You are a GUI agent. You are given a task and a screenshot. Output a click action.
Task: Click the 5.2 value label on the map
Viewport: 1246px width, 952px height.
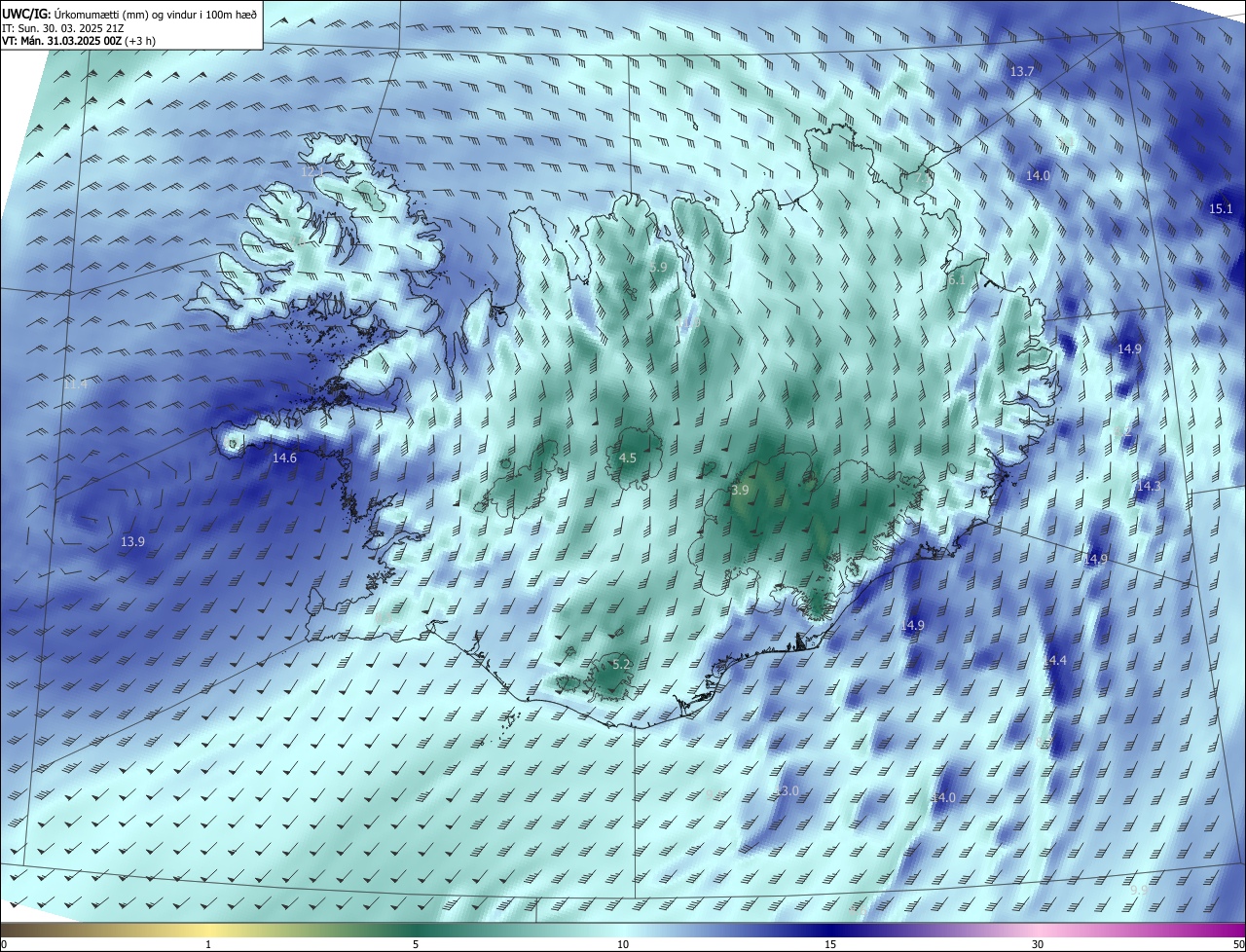click(621, 664)
